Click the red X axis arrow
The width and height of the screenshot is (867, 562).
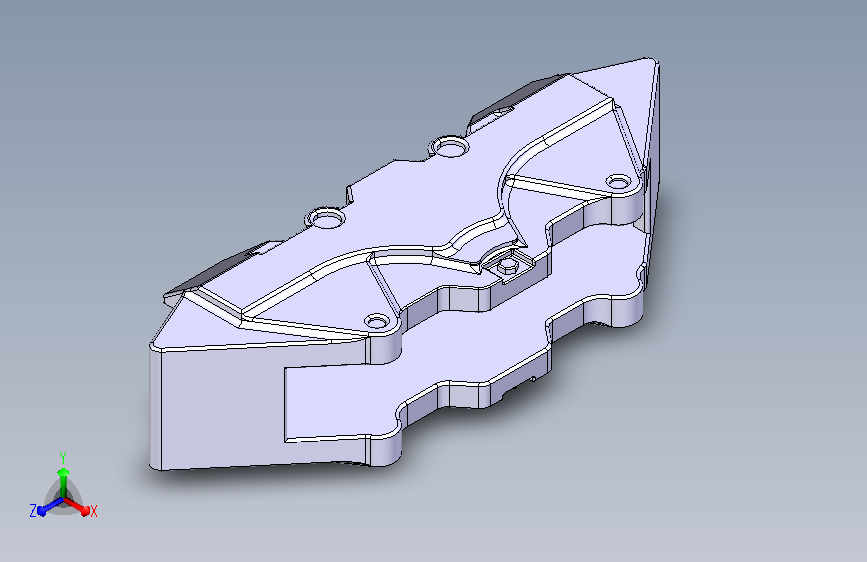click(77, 507)
